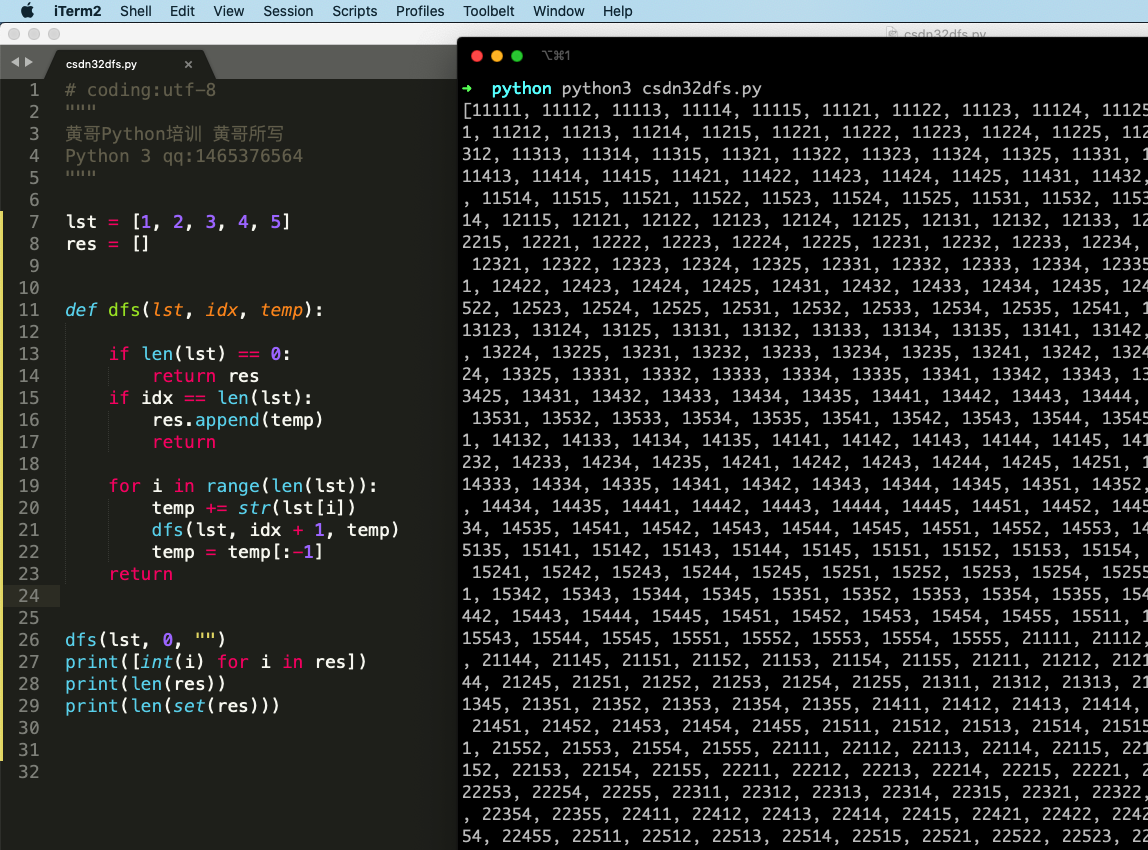Open the View menu
This screenshot has width=1148, height=850.
coord(228,11)
